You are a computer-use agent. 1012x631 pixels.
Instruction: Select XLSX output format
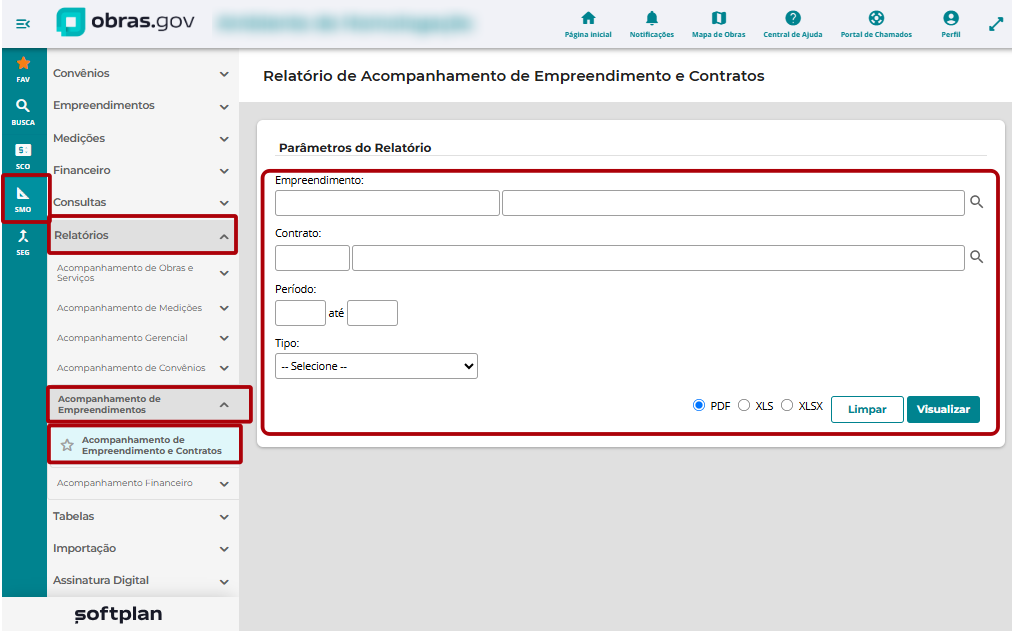787,405
